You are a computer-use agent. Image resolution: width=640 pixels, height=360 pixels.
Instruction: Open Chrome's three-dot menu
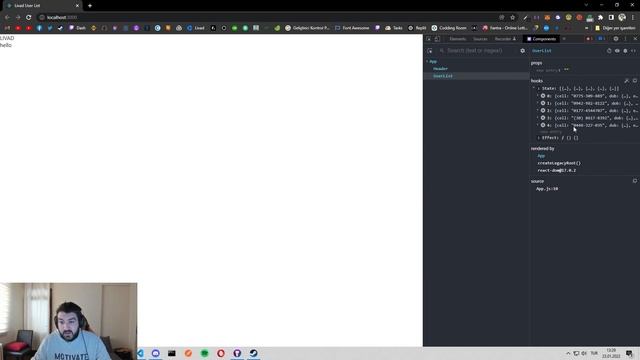[x=633, y=17]
